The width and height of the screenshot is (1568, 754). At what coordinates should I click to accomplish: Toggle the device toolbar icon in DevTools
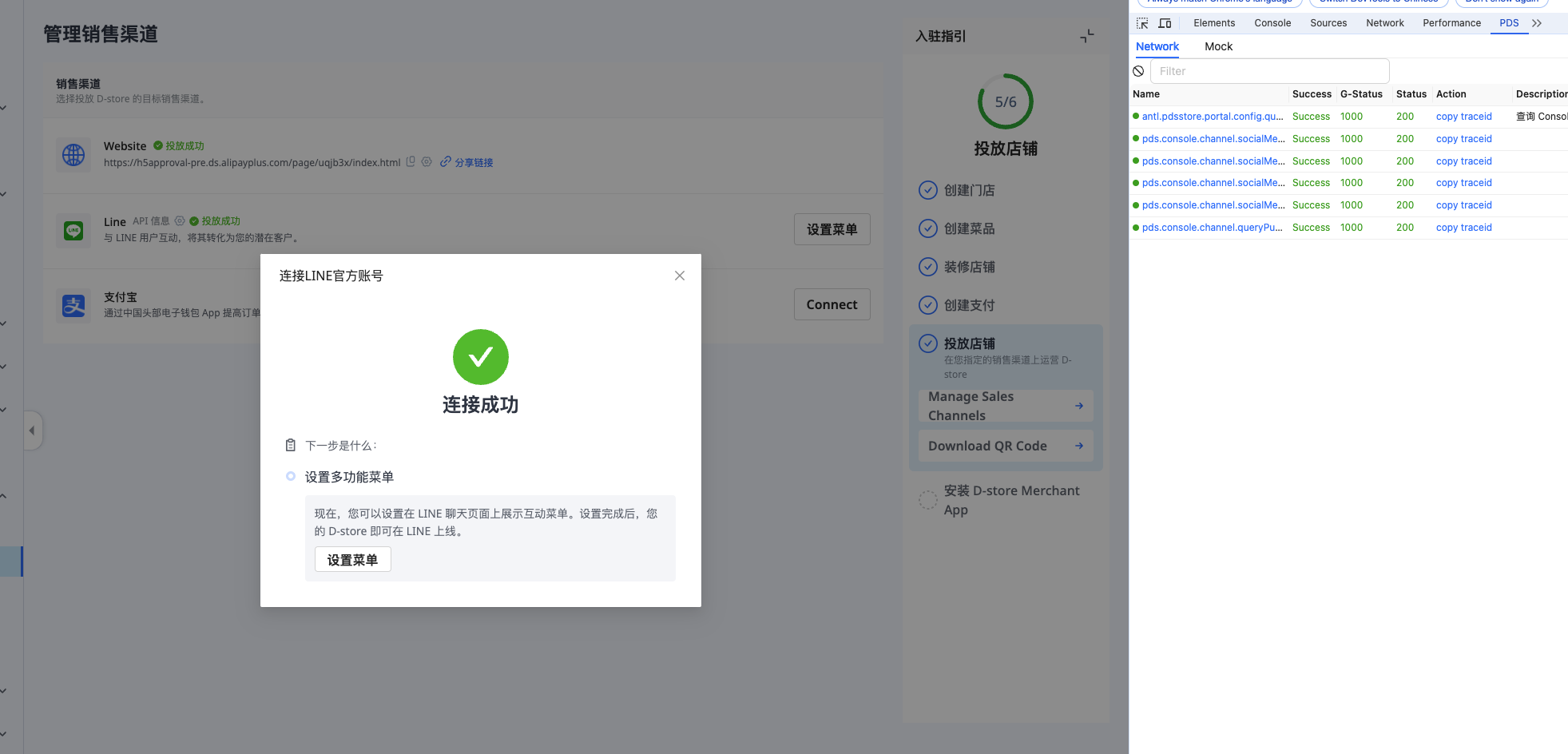click(1165, 23)
